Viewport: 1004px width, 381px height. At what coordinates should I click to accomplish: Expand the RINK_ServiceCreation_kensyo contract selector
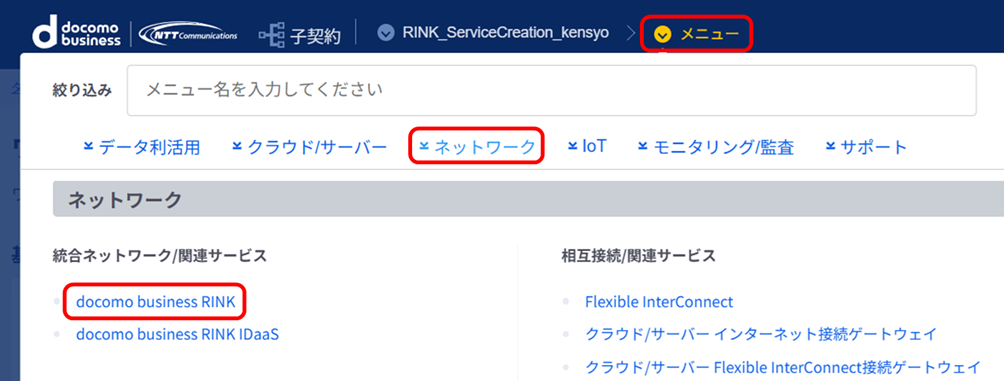[x=493, y=33]
